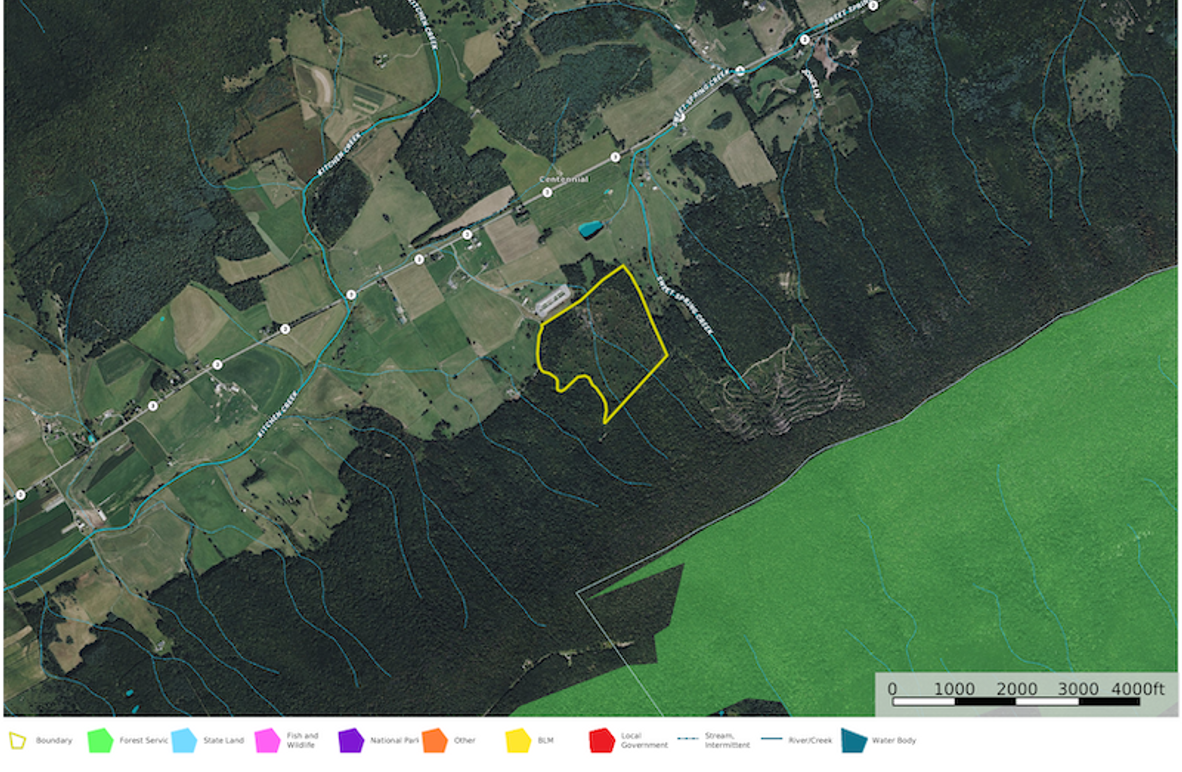Click the River/Creek legend line symbol

770,741
